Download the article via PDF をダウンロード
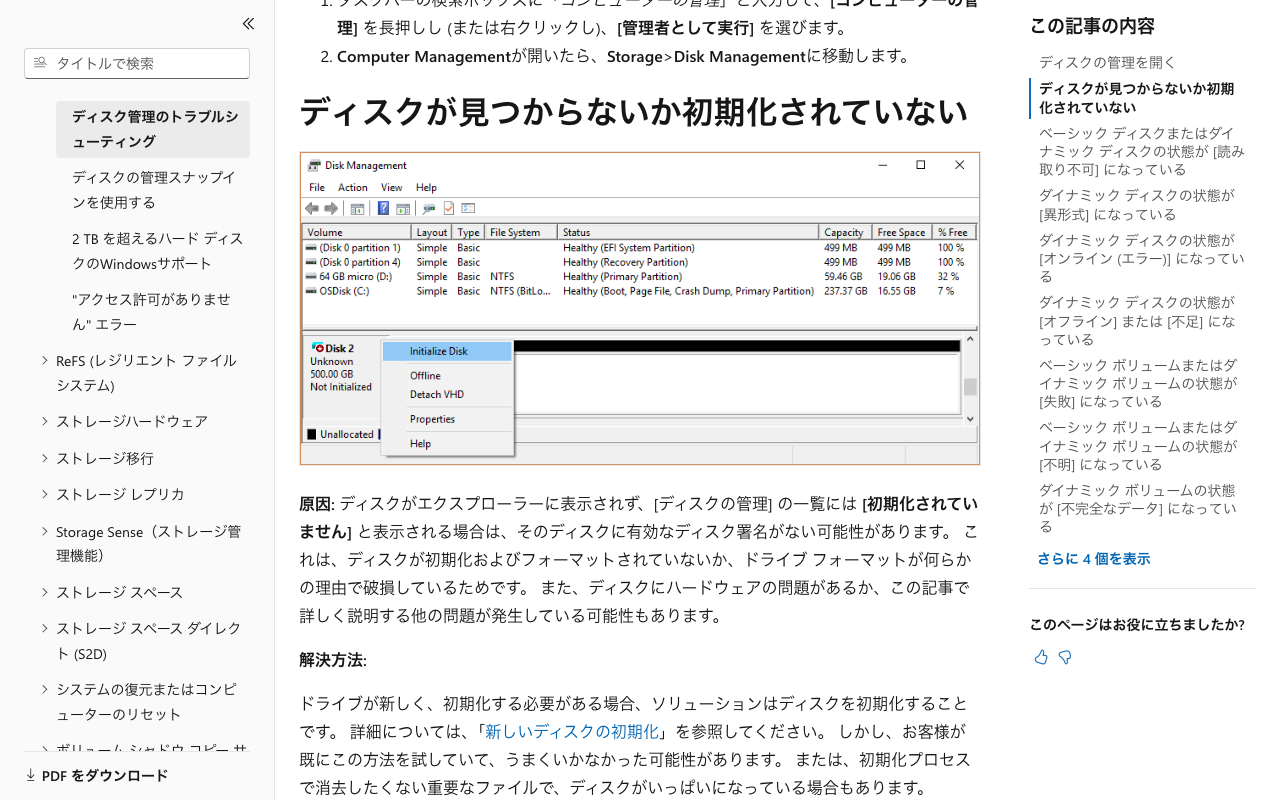Screen dimensions: 1280x800 pyautogui.click(x=97, y=775)
